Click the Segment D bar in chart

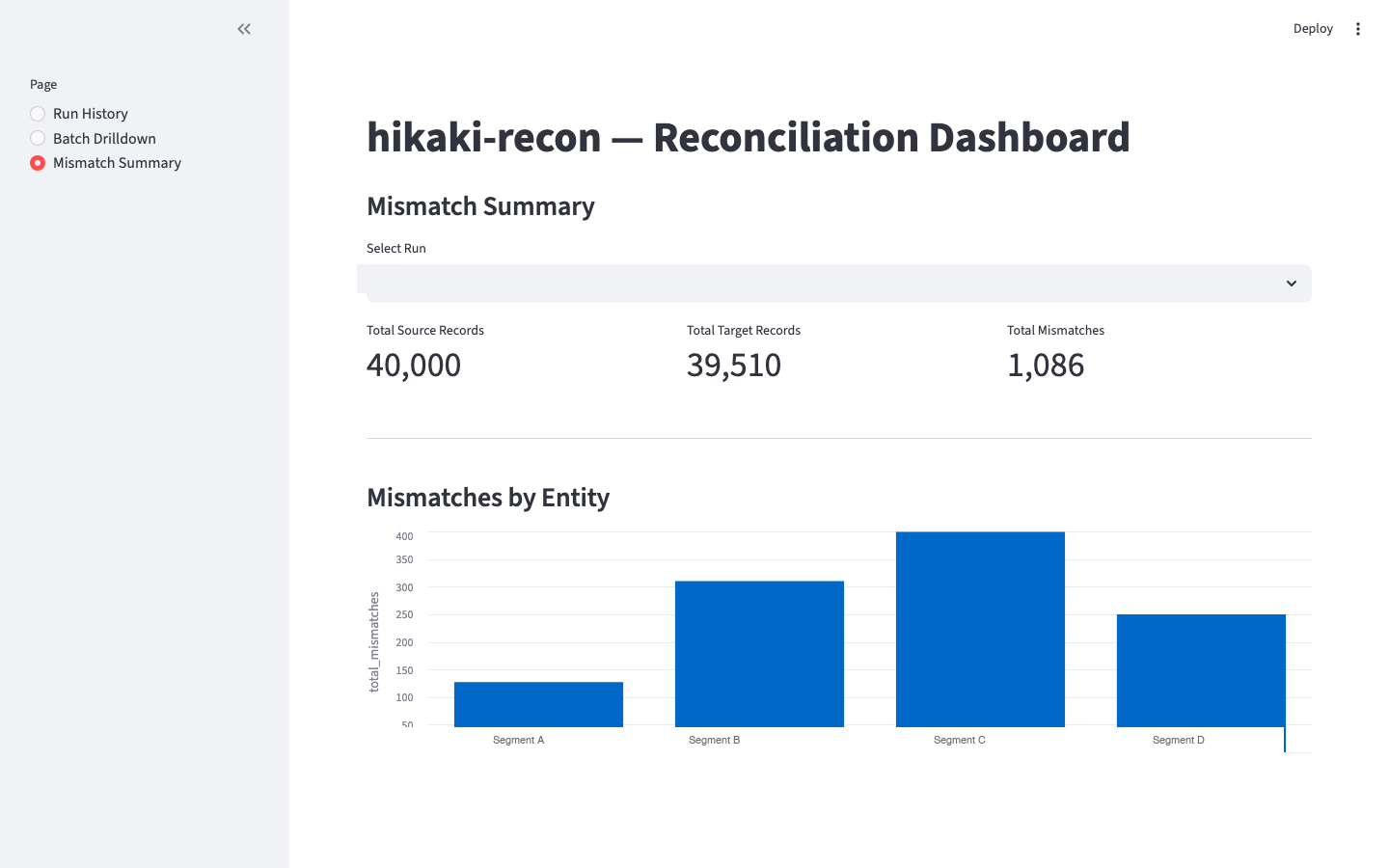1201,670
